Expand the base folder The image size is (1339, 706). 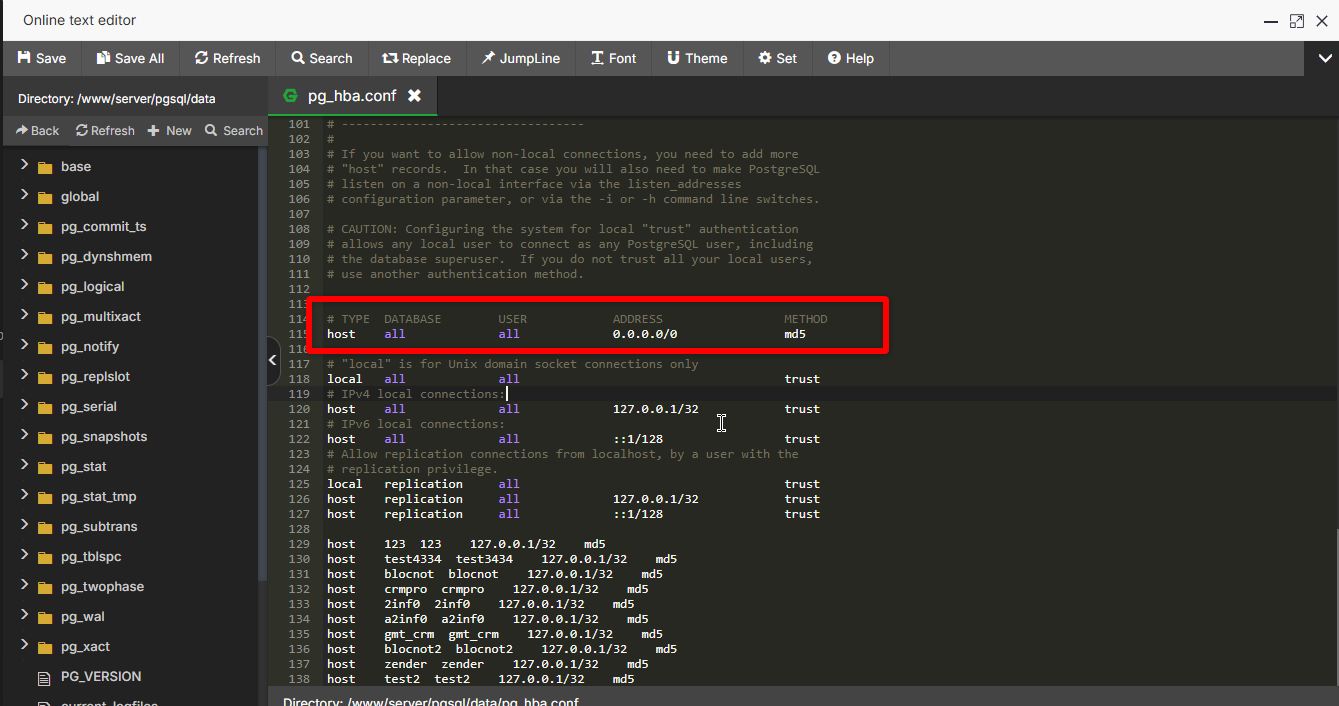click(x=25, y=166)
